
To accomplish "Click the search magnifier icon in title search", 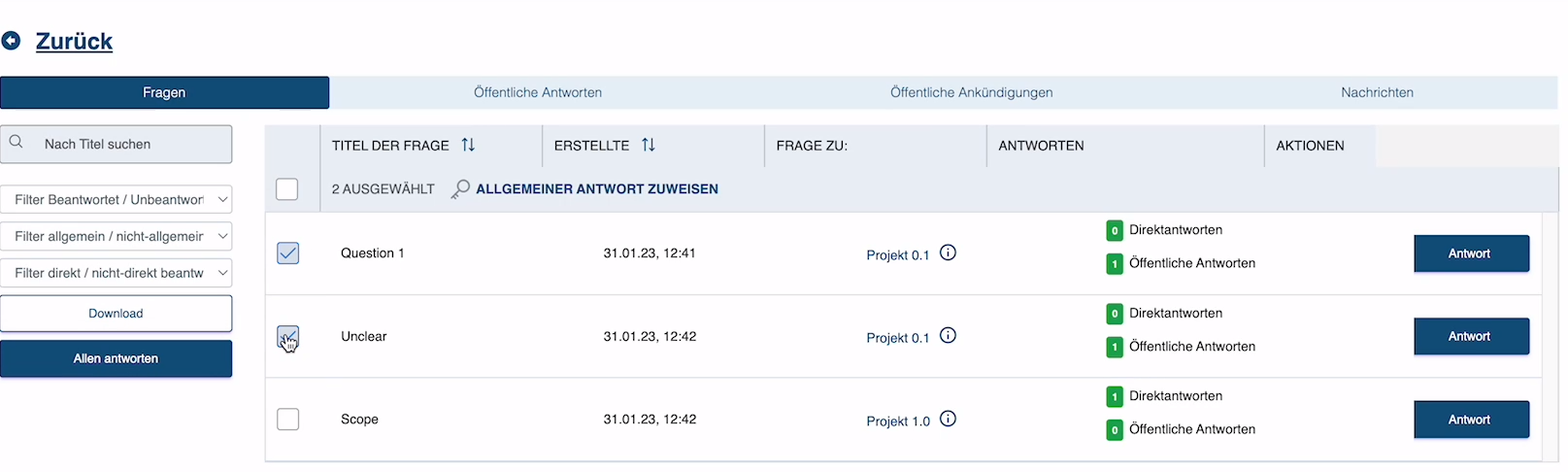I will pos(17,143).
